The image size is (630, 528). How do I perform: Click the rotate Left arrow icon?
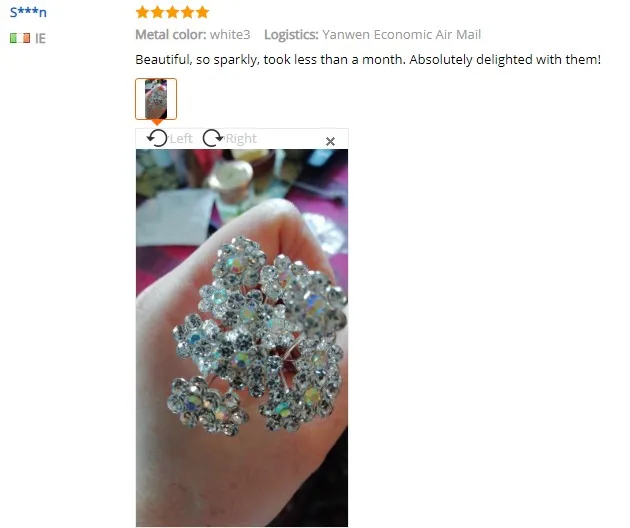pos(157,138)
